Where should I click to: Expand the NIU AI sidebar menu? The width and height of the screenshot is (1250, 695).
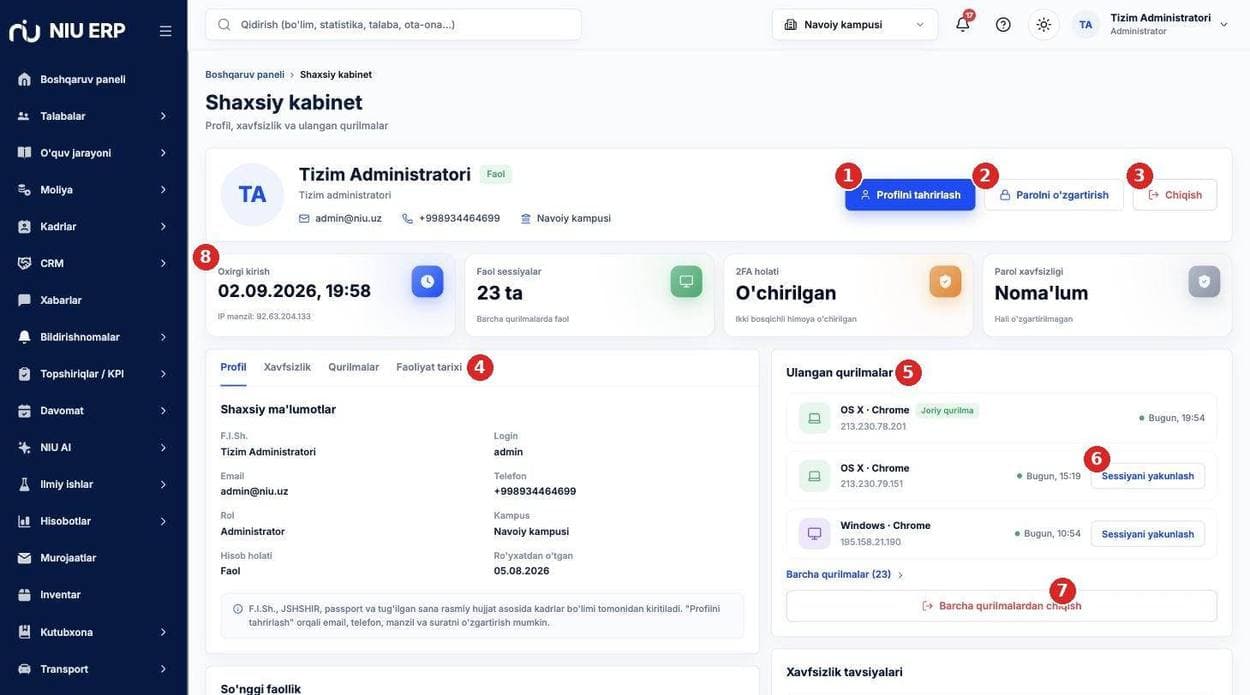pos(94,447)
